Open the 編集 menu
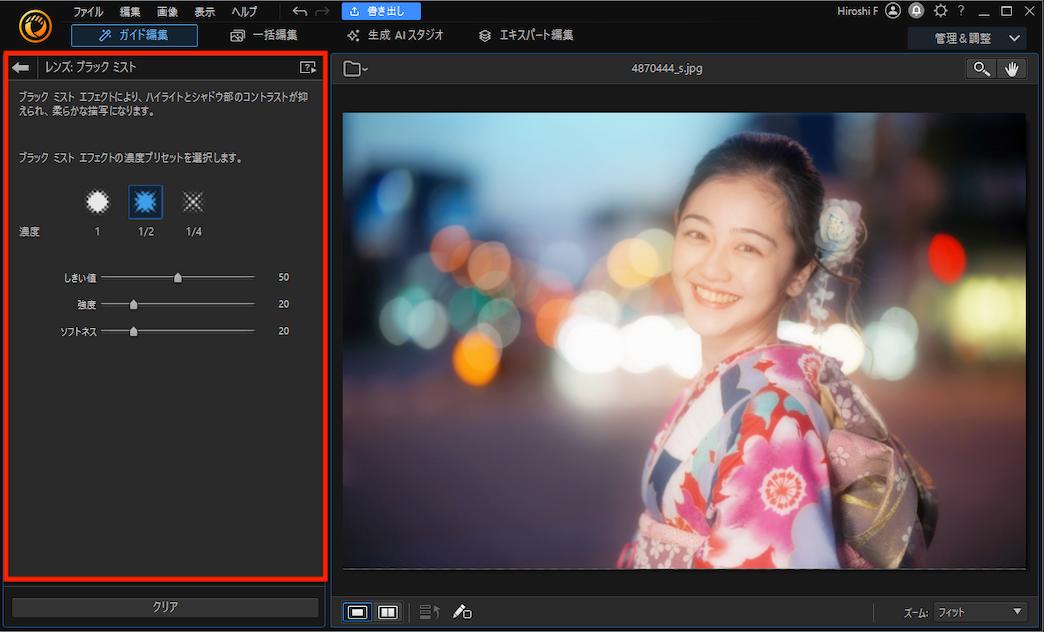 click(x=130, y=12)
